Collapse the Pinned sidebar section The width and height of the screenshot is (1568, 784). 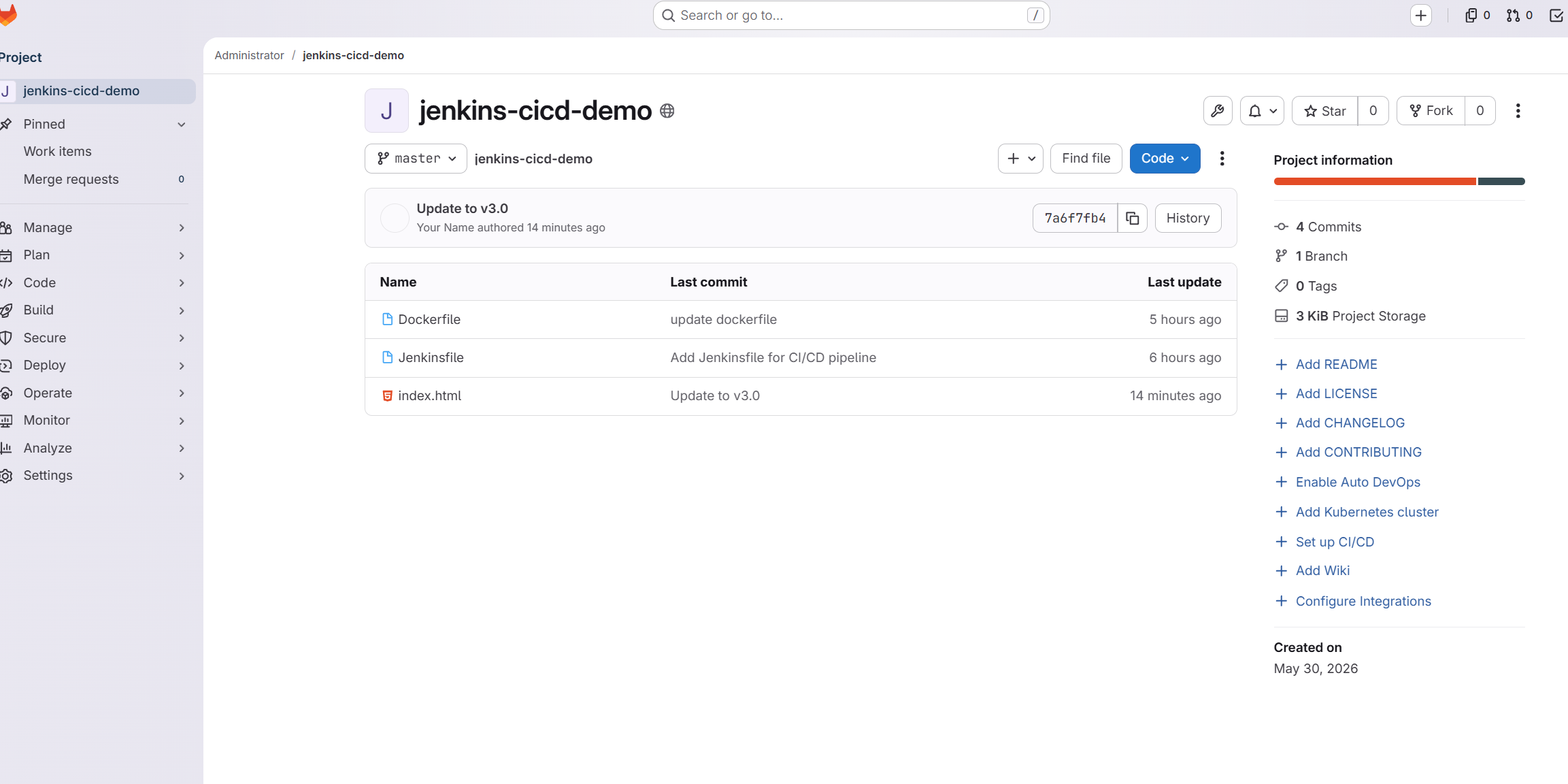(94, 124)
